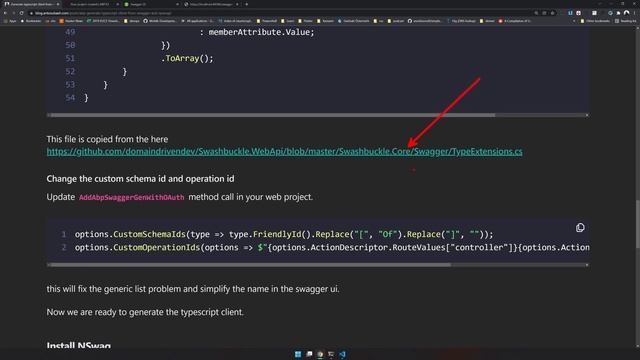Click the "Change the custom schema id and operation id" heading

pyautogui.click(x=140, y=179)
